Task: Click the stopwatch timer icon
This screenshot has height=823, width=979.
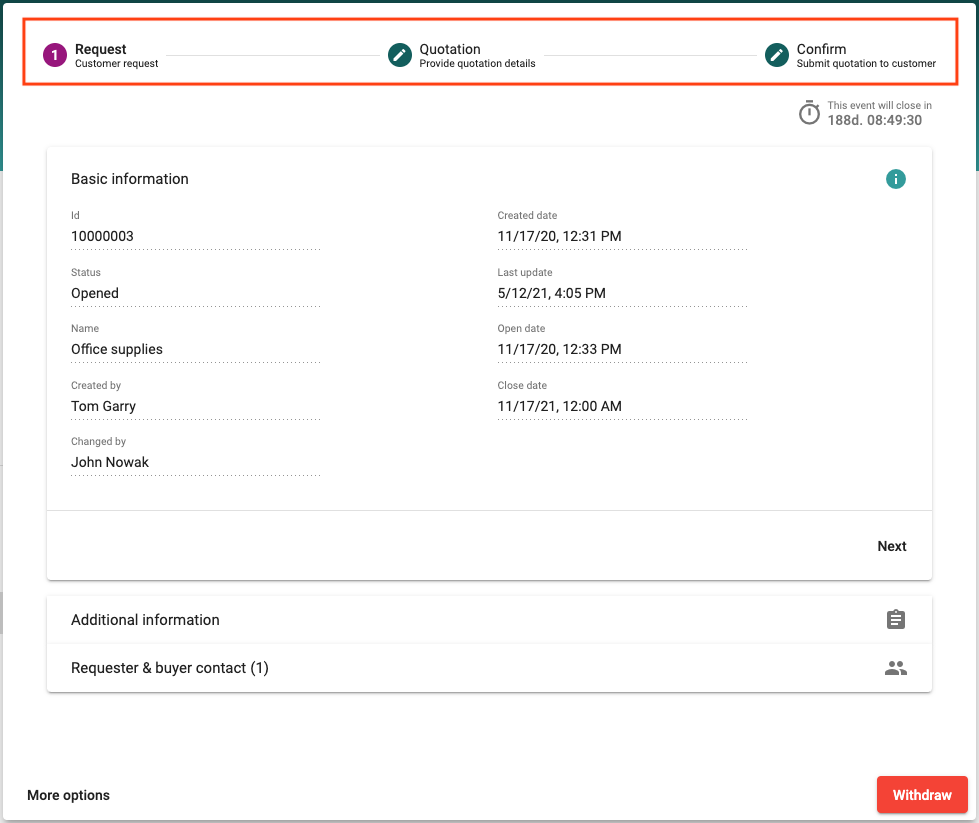Action: [x=809, y=113]
